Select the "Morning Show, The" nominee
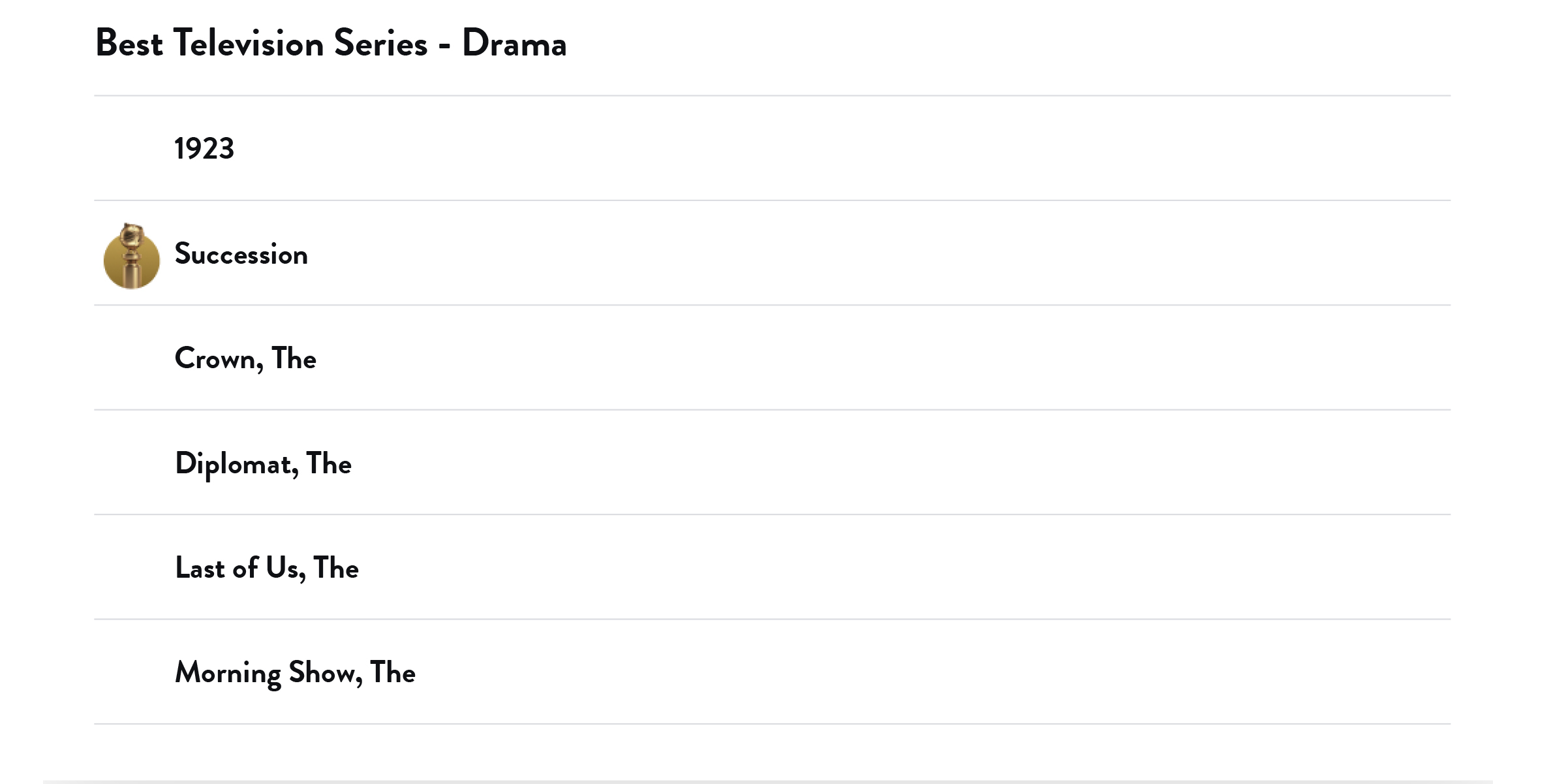The width and height of the screenshot is (1568, 784). coord(295,672)
